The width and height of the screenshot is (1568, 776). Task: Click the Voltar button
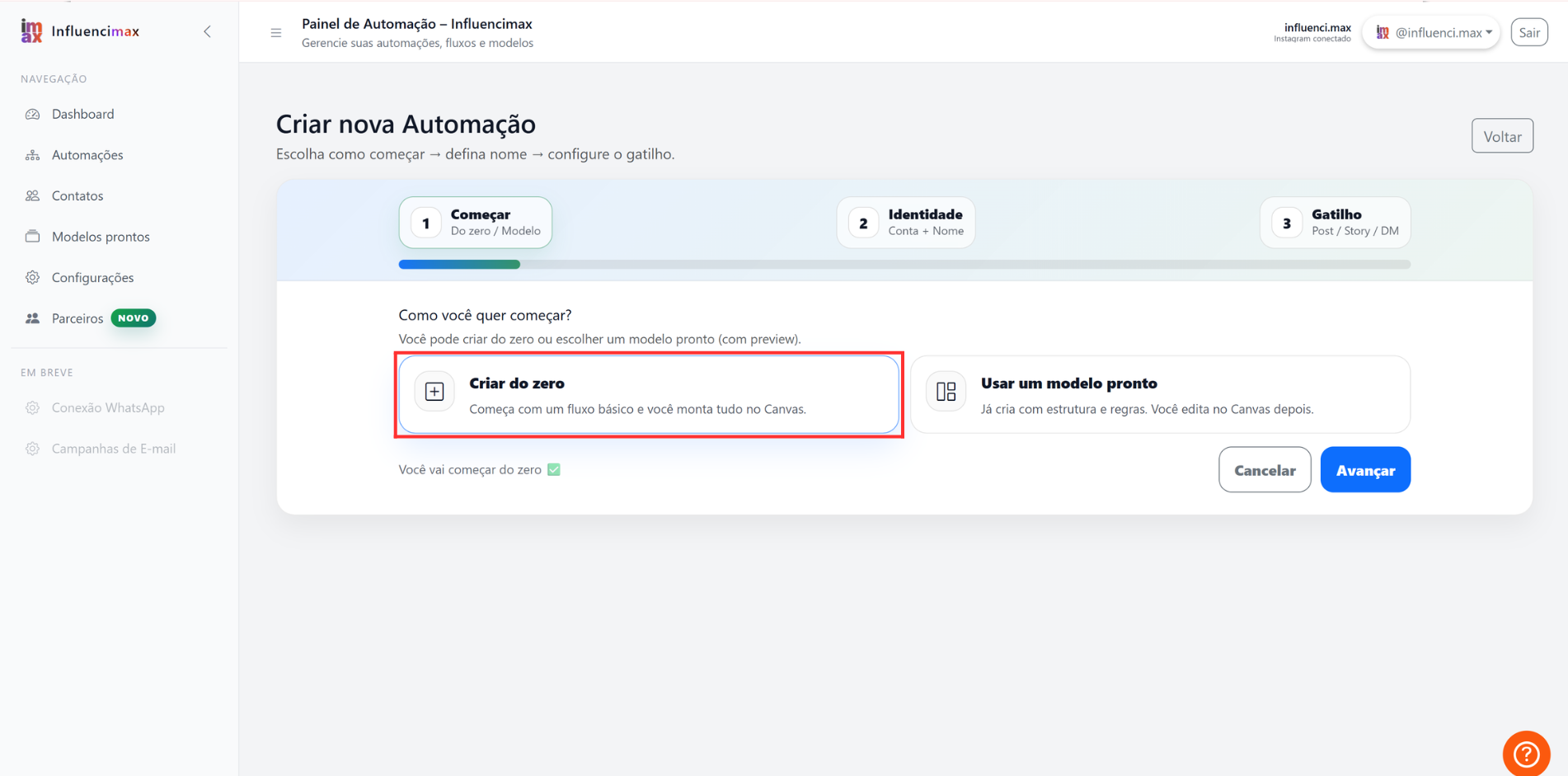pos(1502,136)
